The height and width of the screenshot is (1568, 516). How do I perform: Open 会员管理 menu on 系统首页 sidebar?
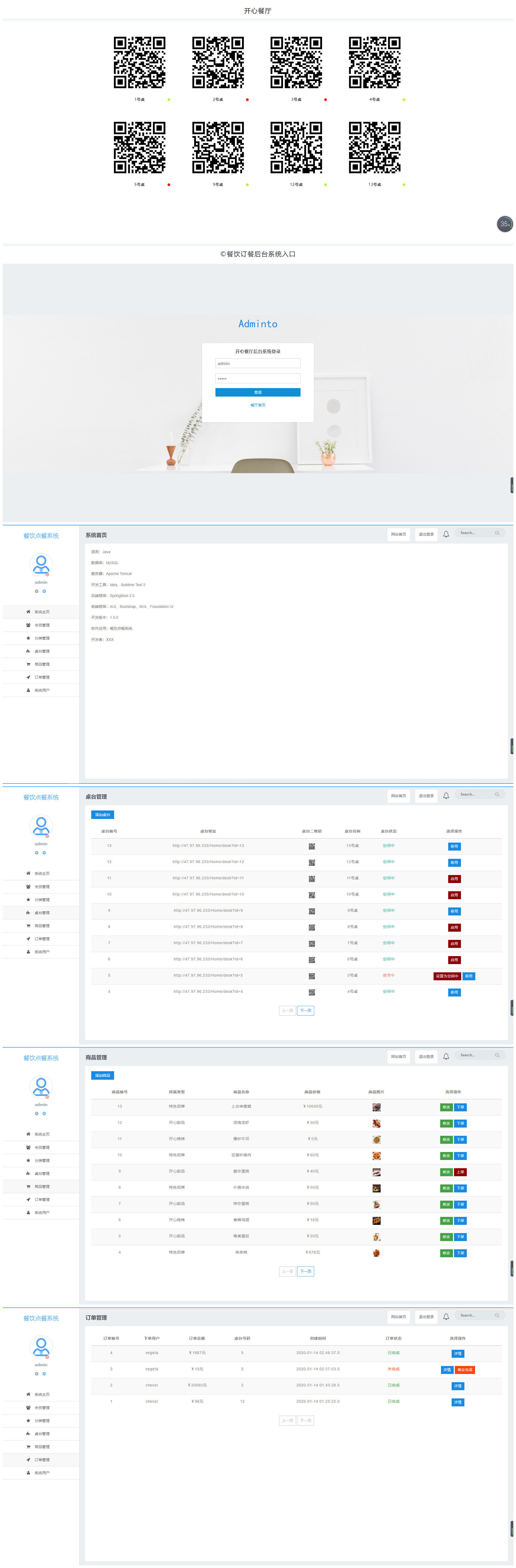[x=41, y=625]
